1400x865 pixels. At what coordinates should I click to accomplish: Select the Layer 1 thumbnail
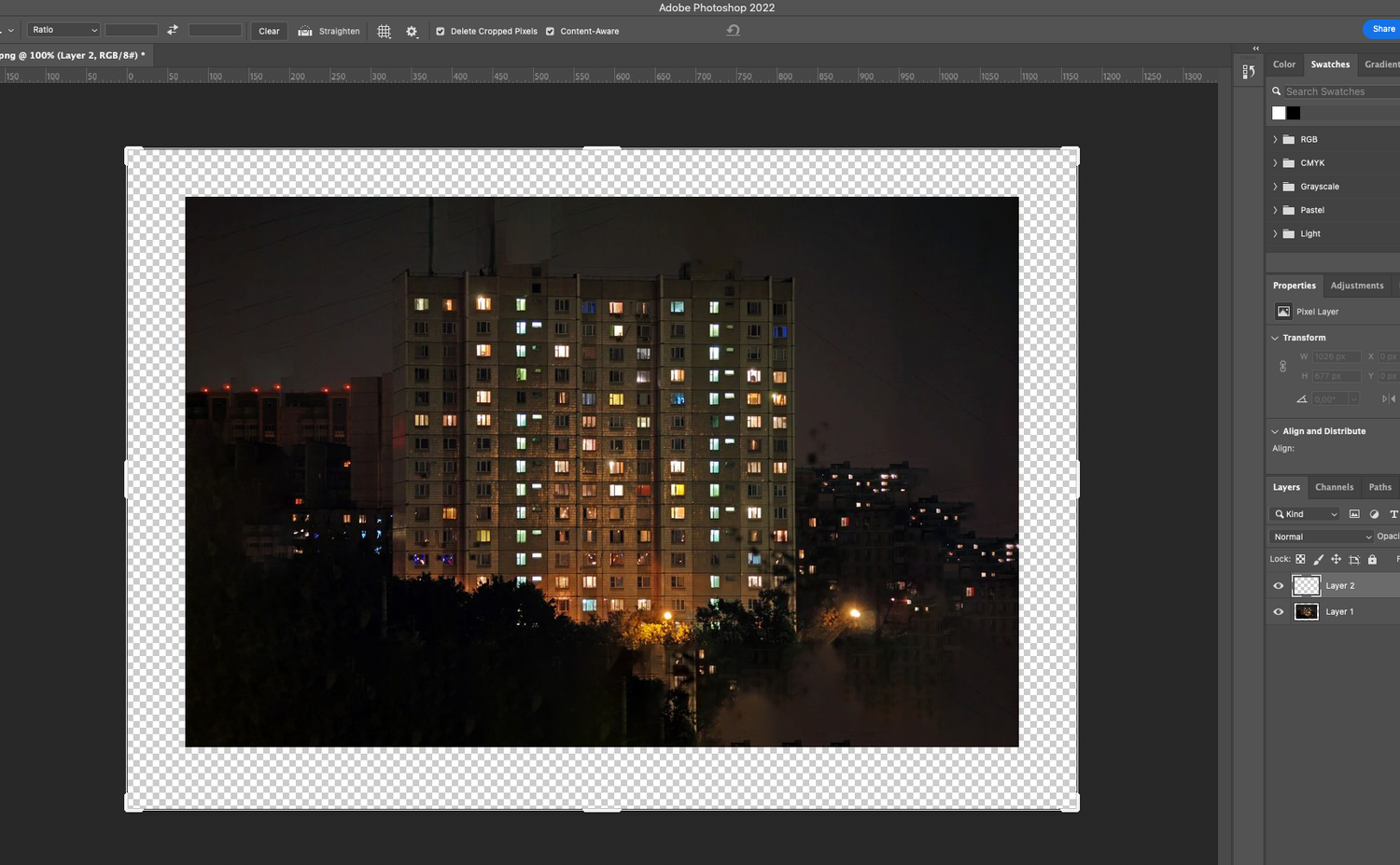pos(1306,611)
